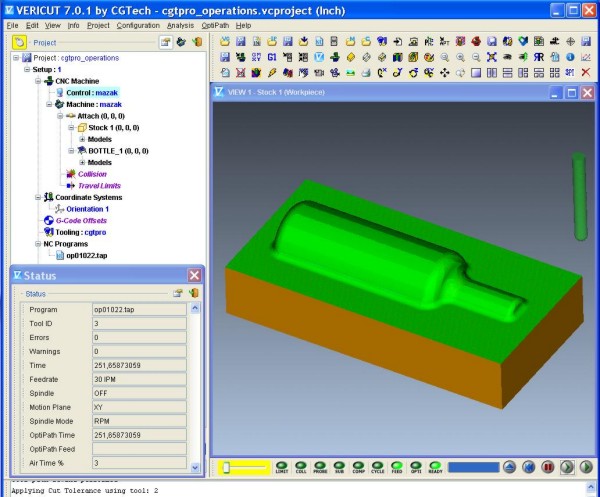The width and height of the screenshot is (600, 497).
Task: Open the Configuration menu
Action: [x=138, y=25]
